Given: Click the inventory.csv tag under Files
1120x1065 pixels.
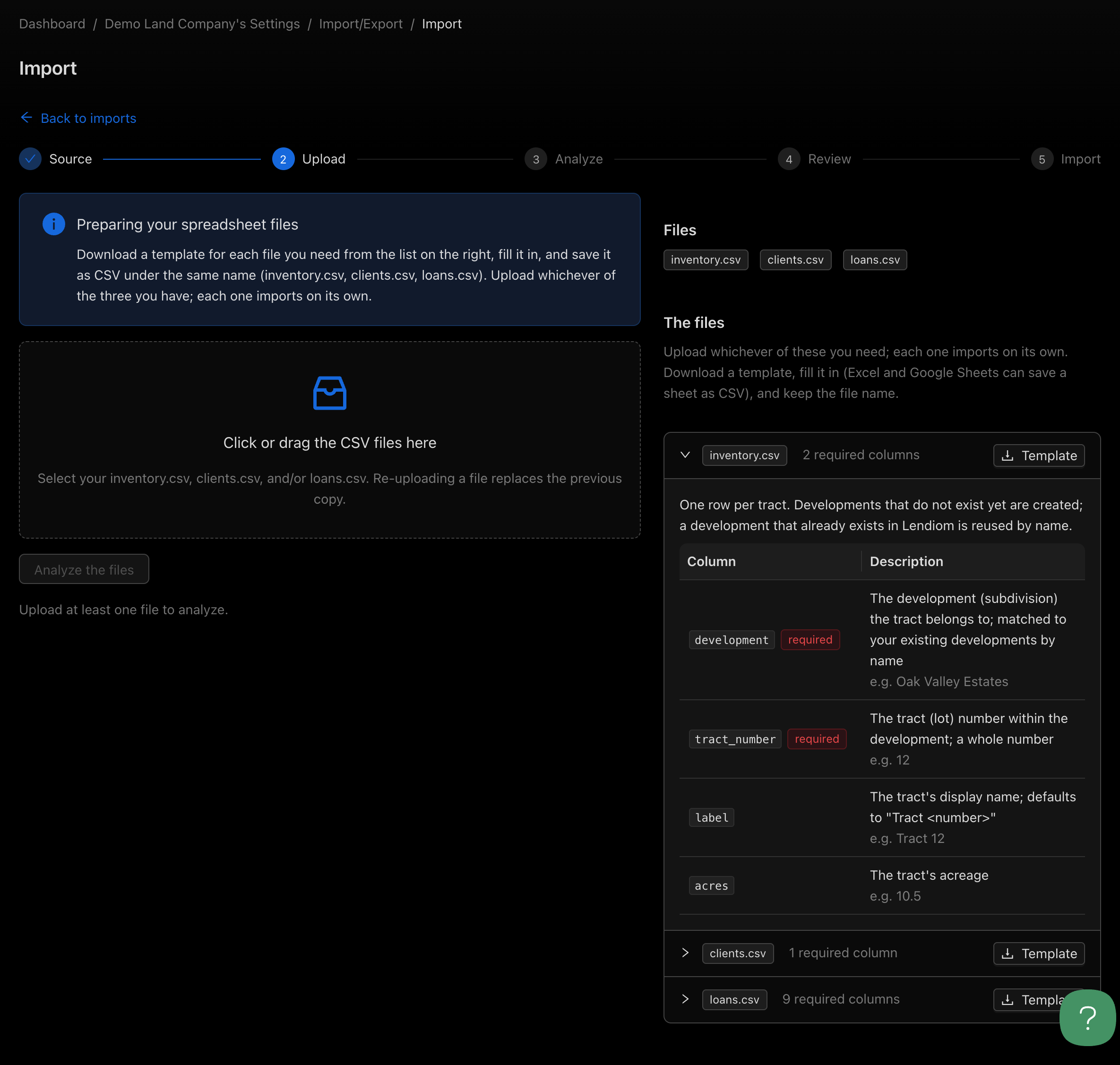Looking at the screenshot, I should click(706, 260).
